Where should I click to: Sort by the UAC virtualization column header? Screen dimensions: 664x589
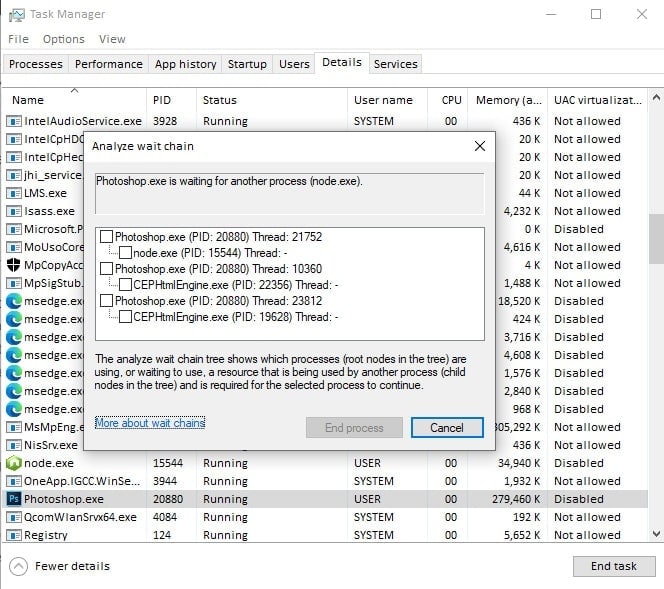[x=597, y=100]
